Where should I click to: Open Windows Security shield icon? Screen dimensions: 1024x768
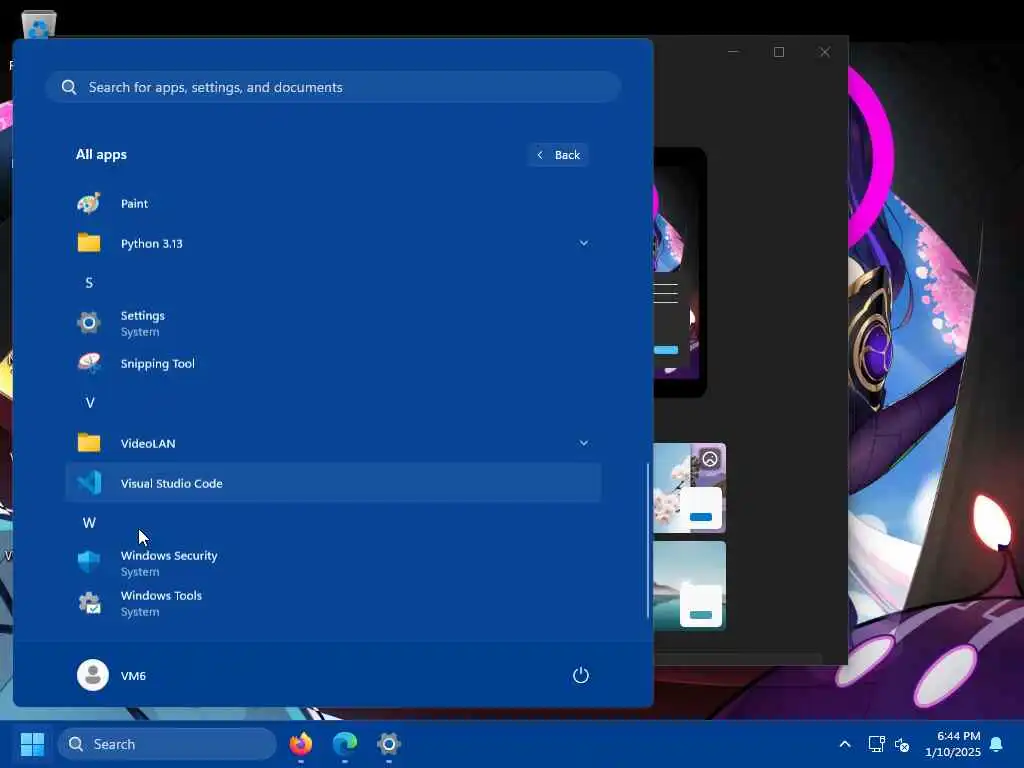click(89, 562)
